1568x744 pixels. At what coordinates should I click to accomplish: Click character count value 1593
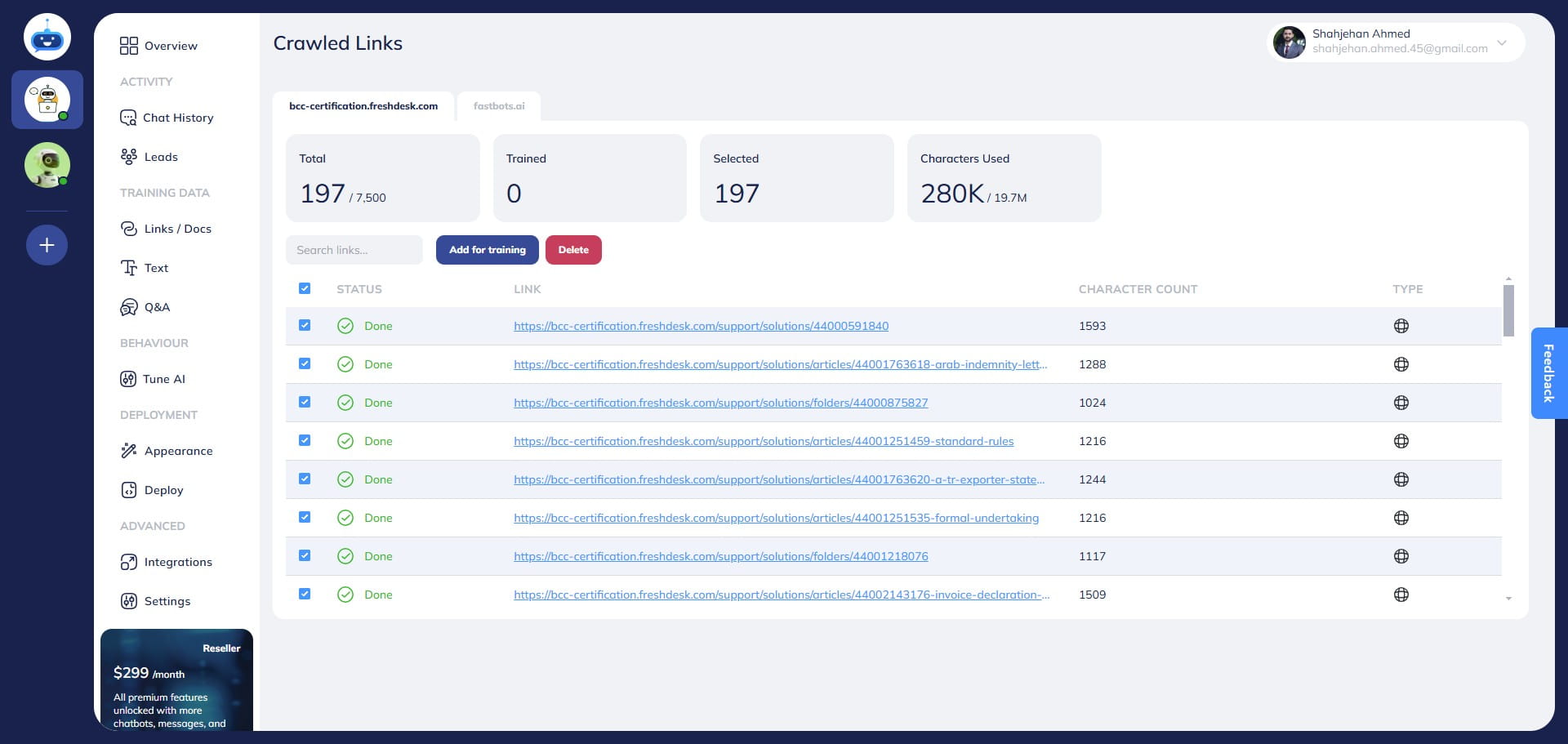[1092, 326]
